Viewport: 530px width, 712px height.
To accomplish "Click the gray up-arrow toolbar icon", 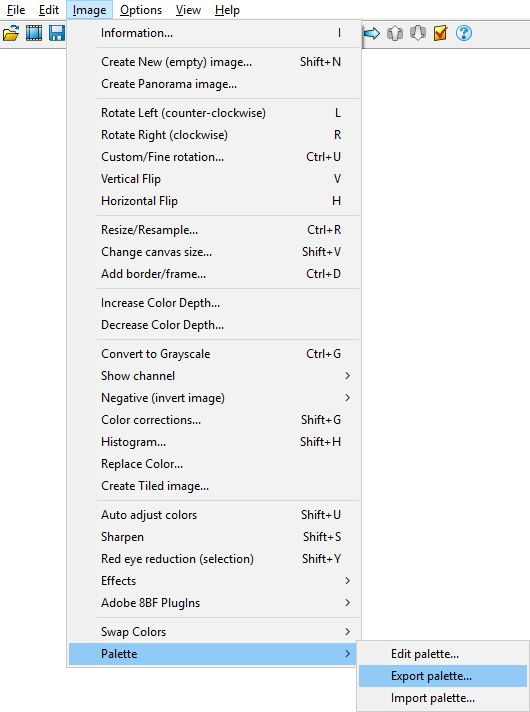I will tap(395, 33).
